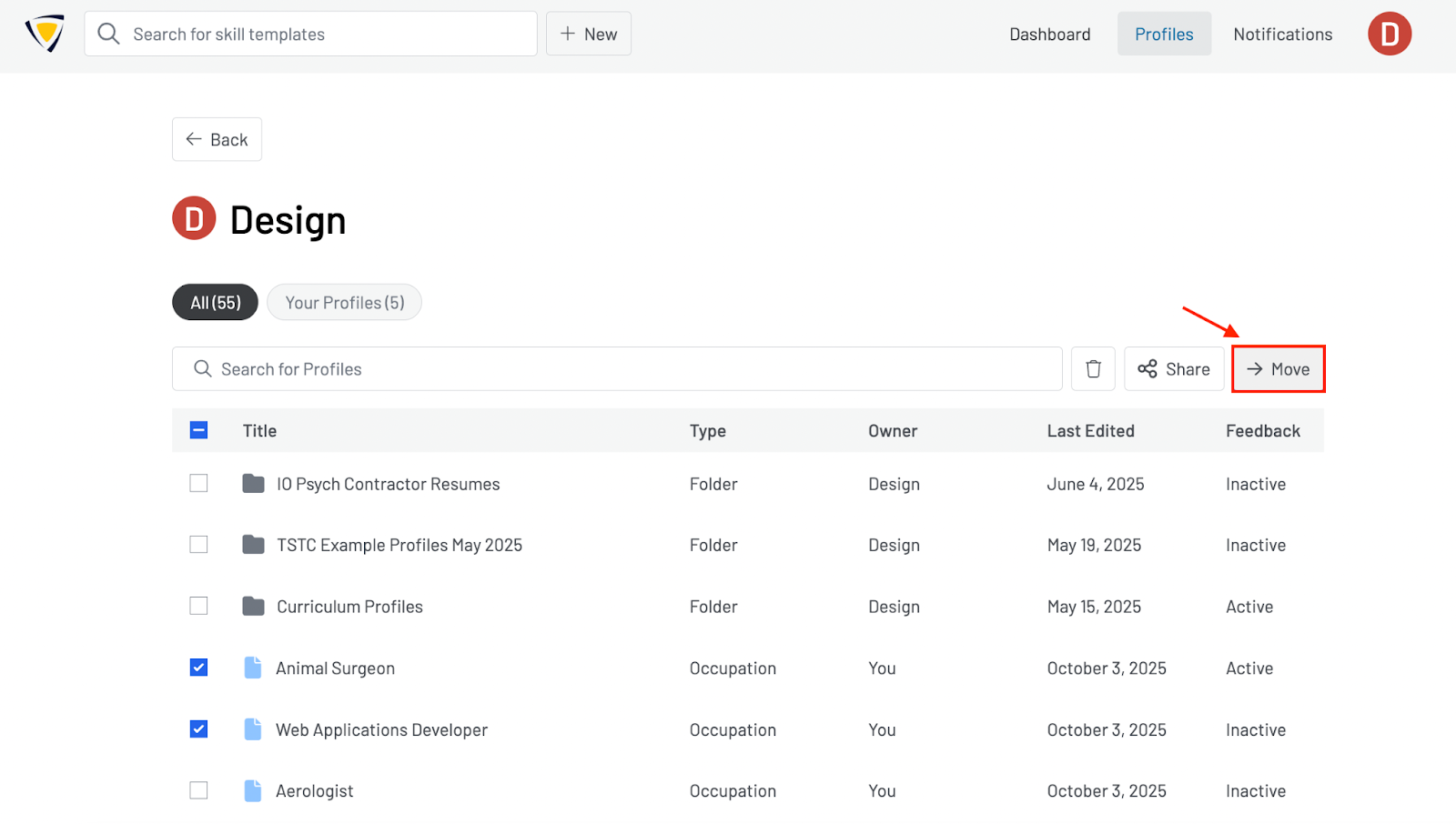Click the folder icon for IO Psych Contractor Resumes

[253, 484]
